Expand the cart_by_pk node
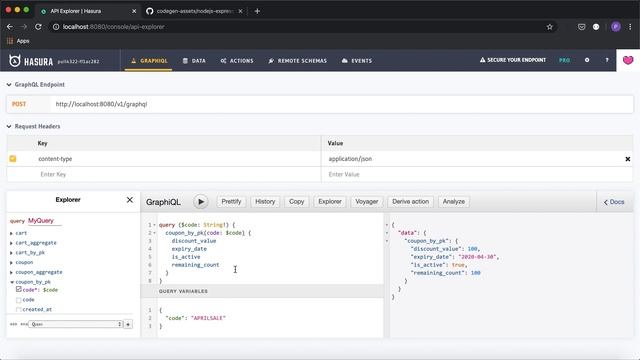640x360 pixels. (x=11, y=253)
